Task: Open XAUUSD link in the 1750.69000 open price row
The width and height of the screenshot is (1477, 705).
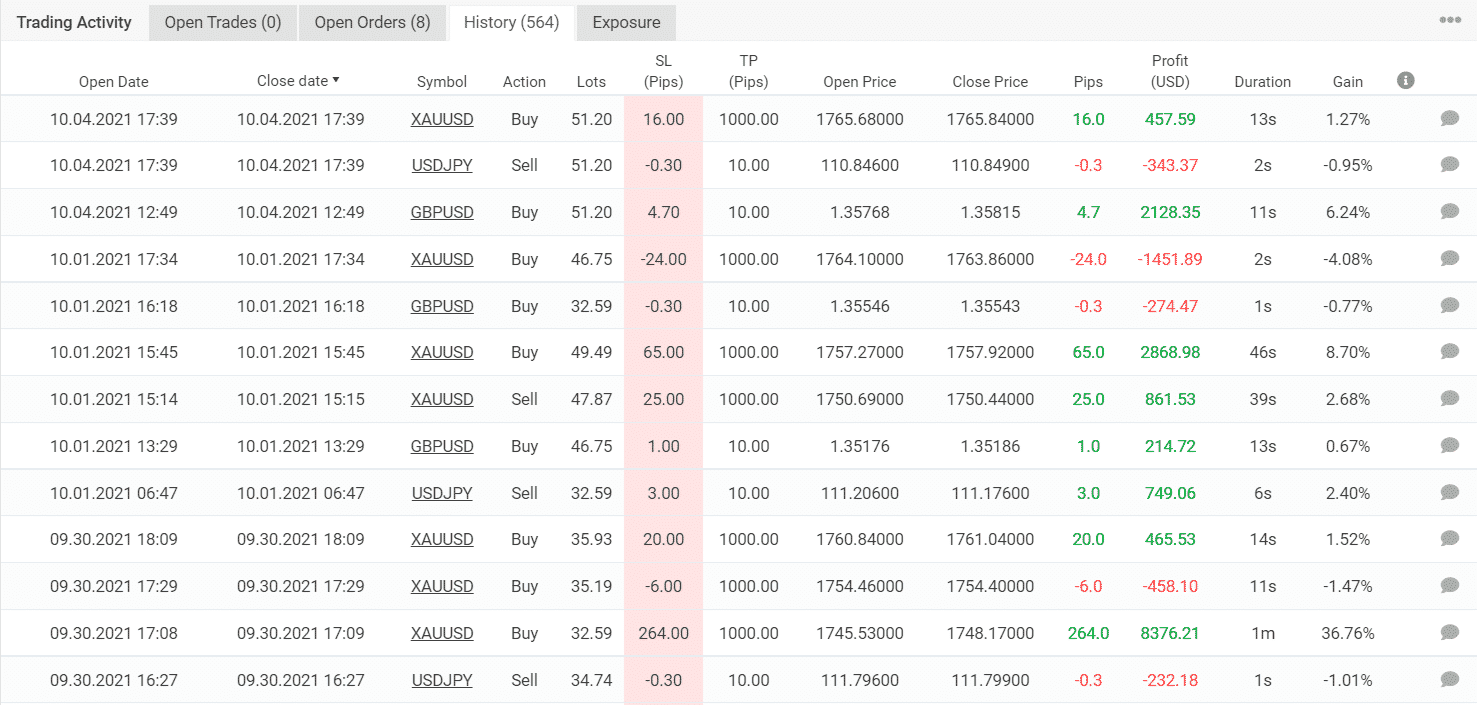Action: pos(442,399)
